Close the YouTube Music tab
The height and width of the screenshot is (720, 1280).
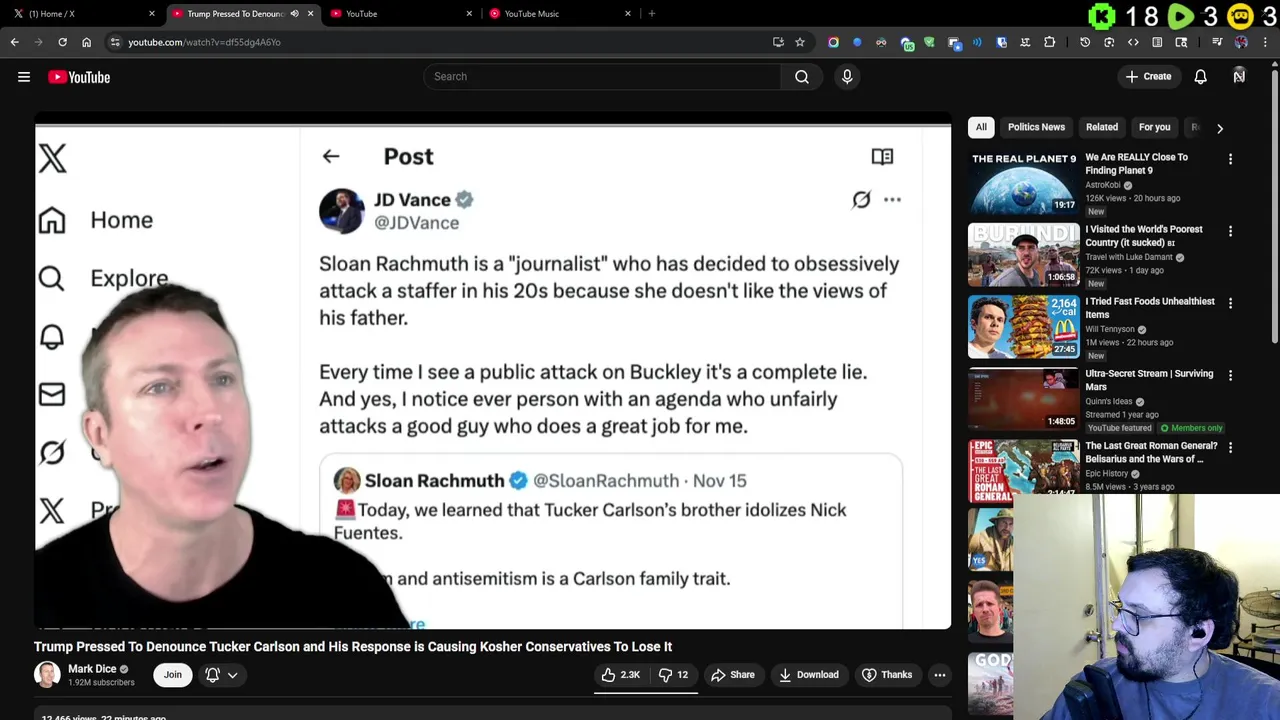(x=628, y=14)
